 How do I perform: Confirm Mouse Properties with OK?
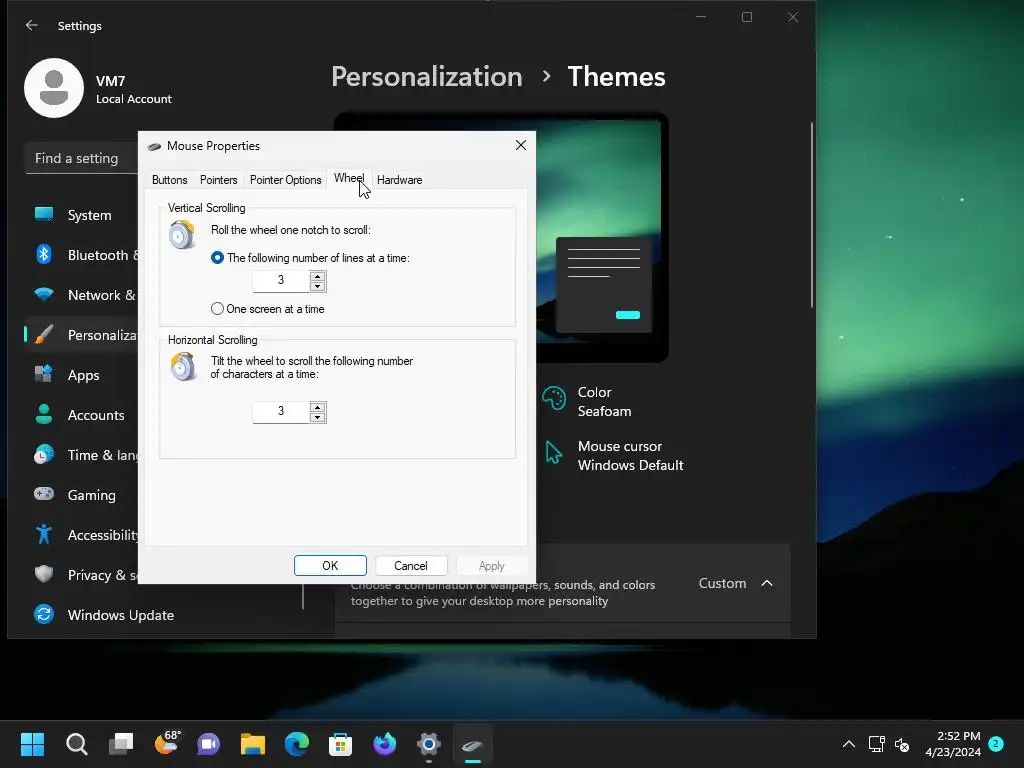click(330, 566)
